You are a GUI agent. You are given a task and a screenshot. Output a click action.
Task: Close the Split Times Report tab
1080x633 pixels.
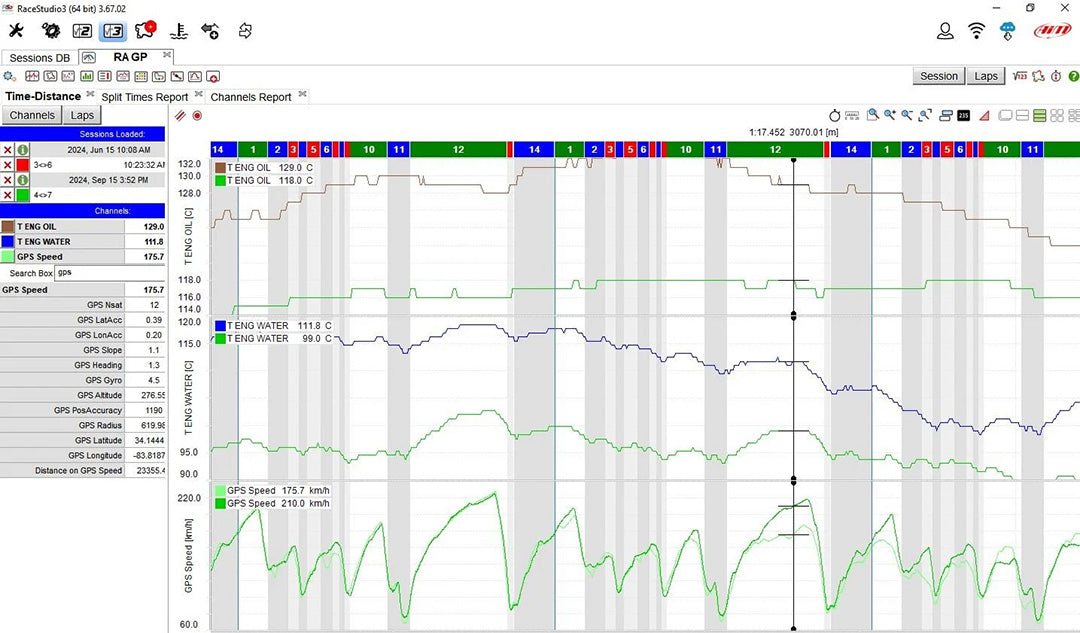point(198,94)
